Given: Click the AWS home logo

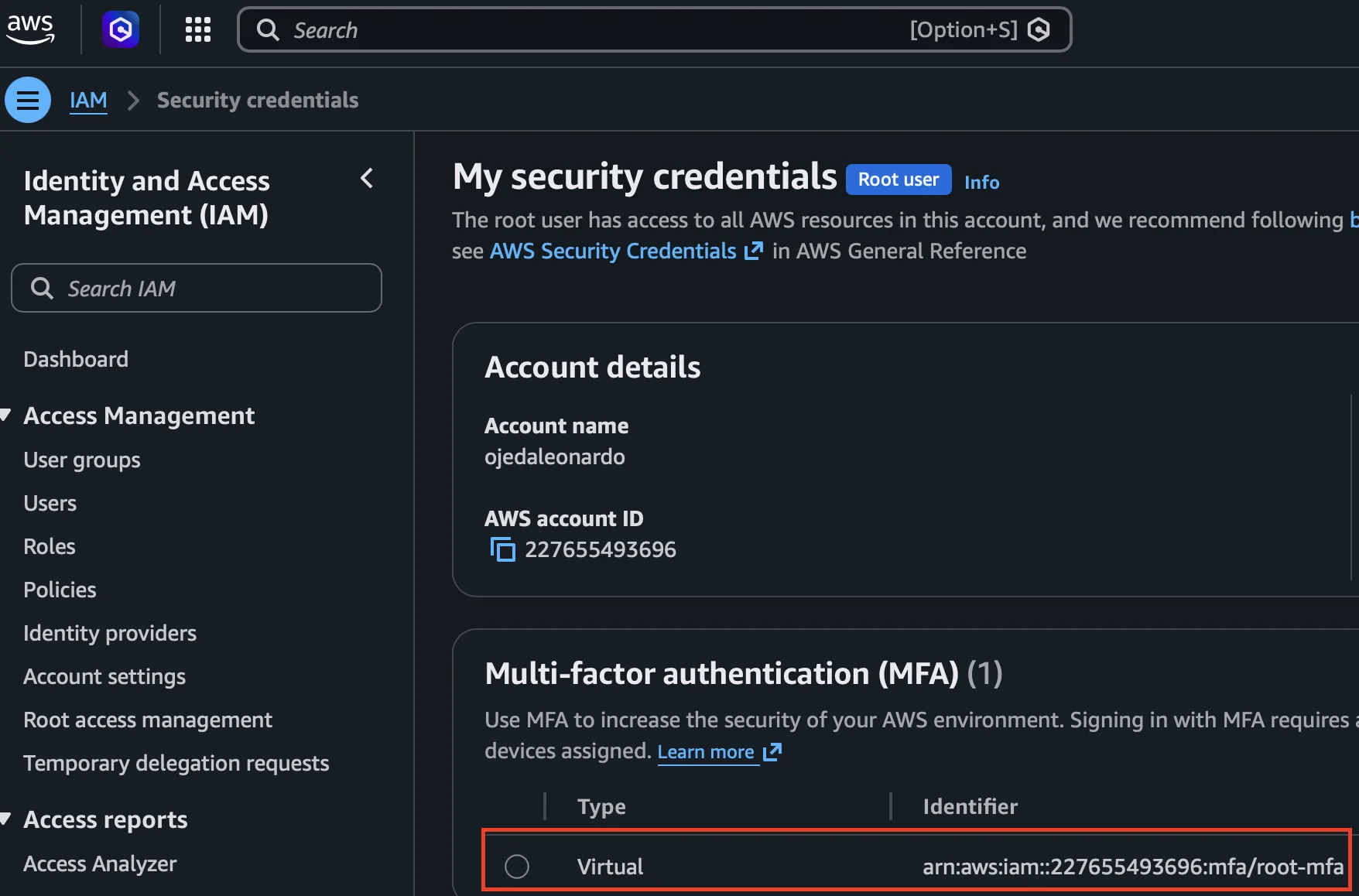Looking at the screenshot, I should [x=30, y=29].
